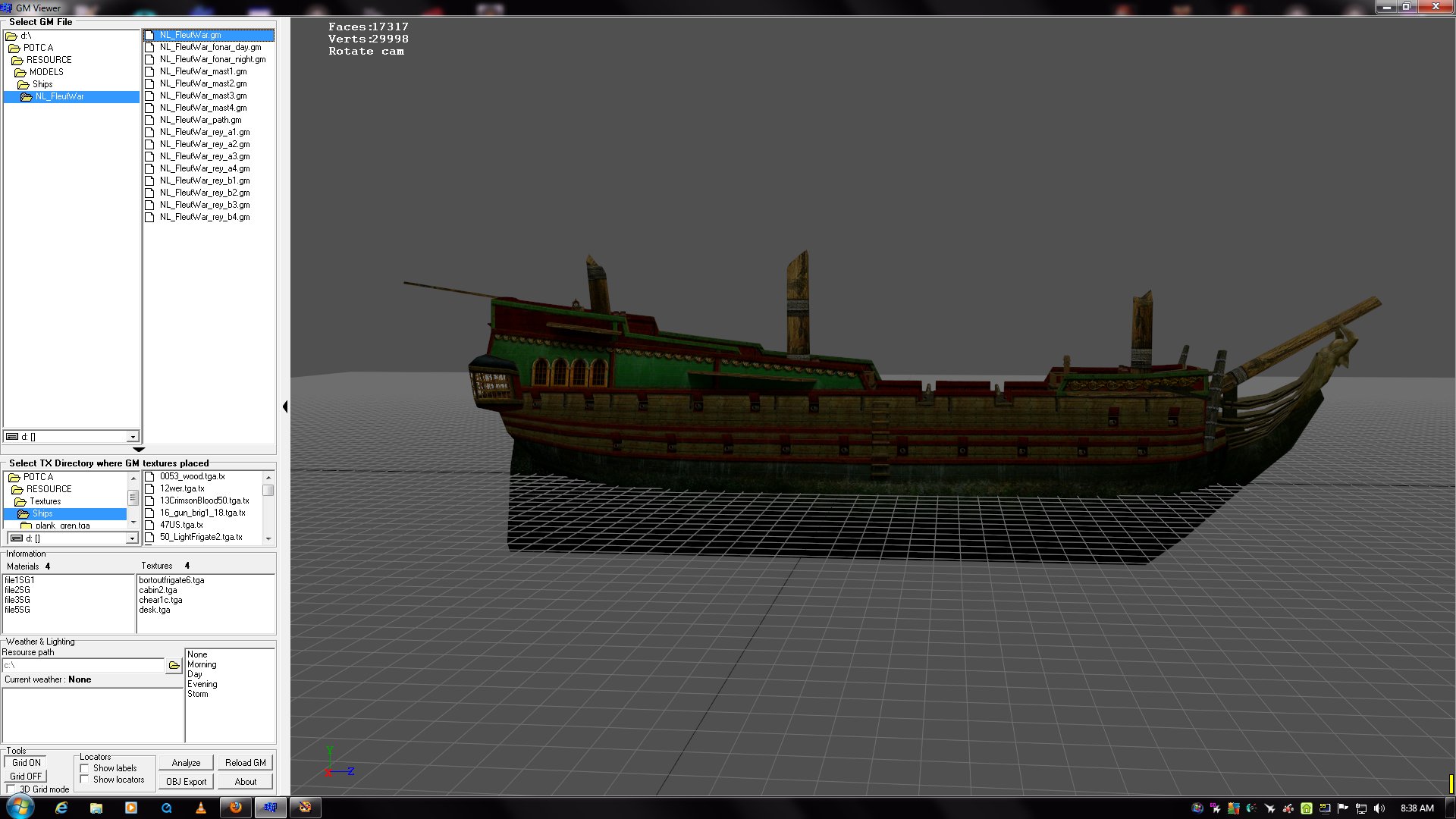Open Action Center flag tray icon
The width and height of the screenshot is (1456, 819).
1343,808
